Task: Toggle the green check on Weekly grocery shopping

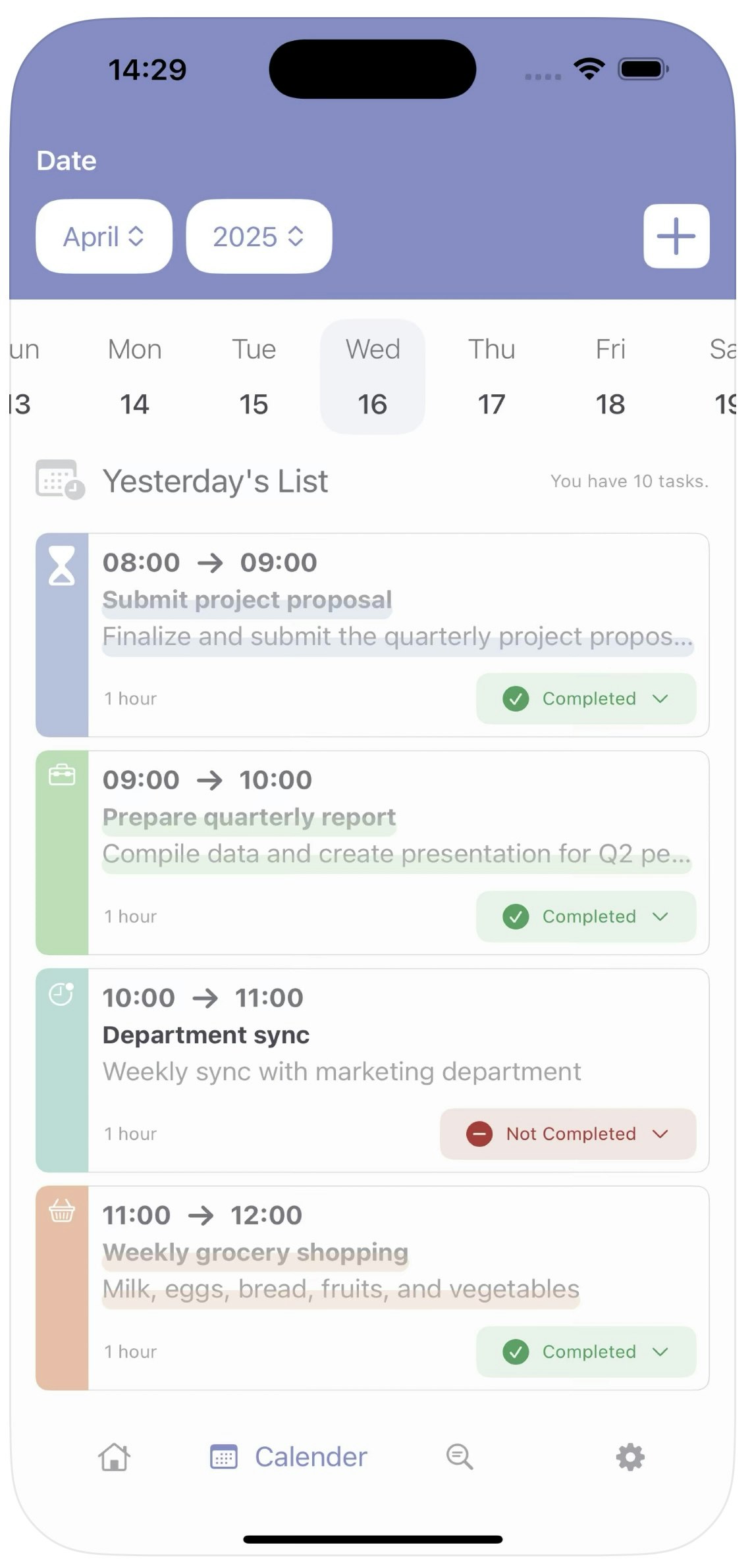Action: coord(516,1351)
